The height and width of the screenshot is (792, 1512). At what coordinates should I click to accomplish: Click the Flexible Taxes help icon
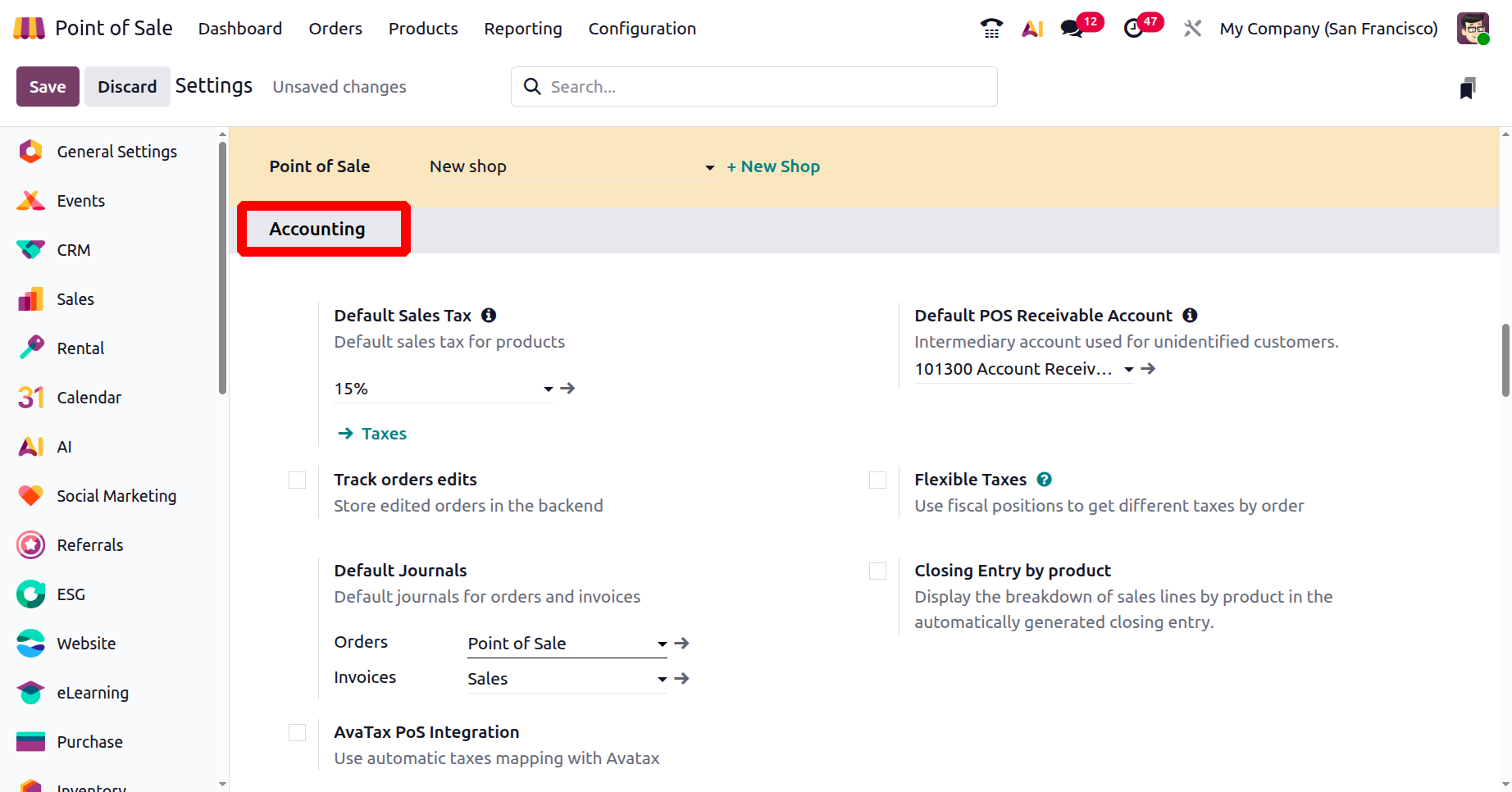coord(1044,480)
